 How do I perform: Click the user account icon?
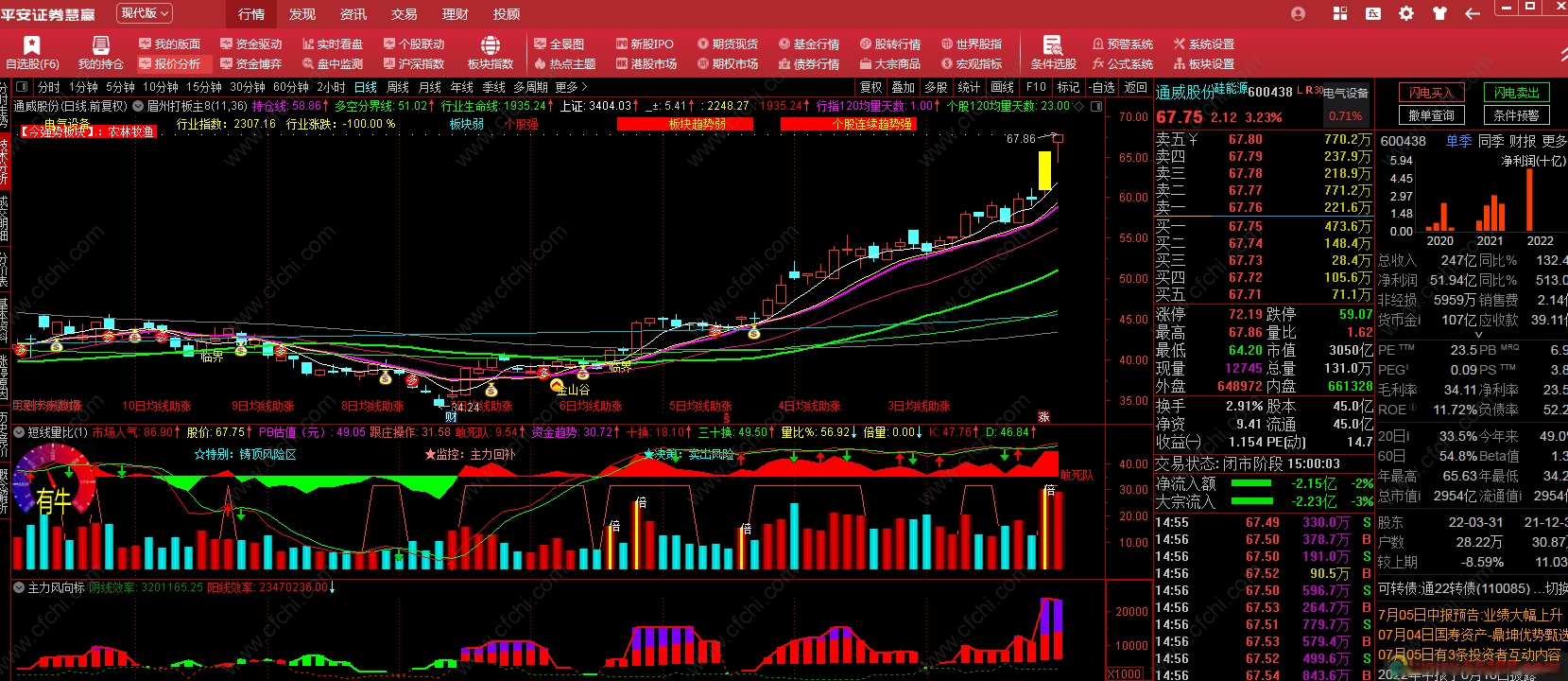[1298, 13]
